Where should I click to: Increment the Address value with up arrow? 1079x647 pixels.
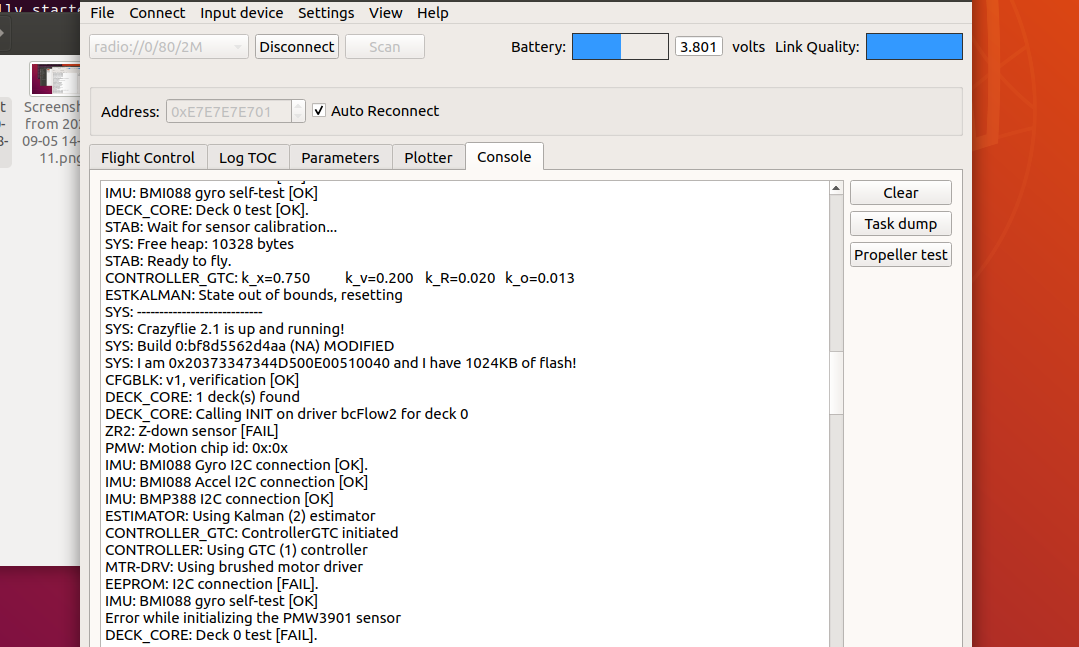(298, 106)
